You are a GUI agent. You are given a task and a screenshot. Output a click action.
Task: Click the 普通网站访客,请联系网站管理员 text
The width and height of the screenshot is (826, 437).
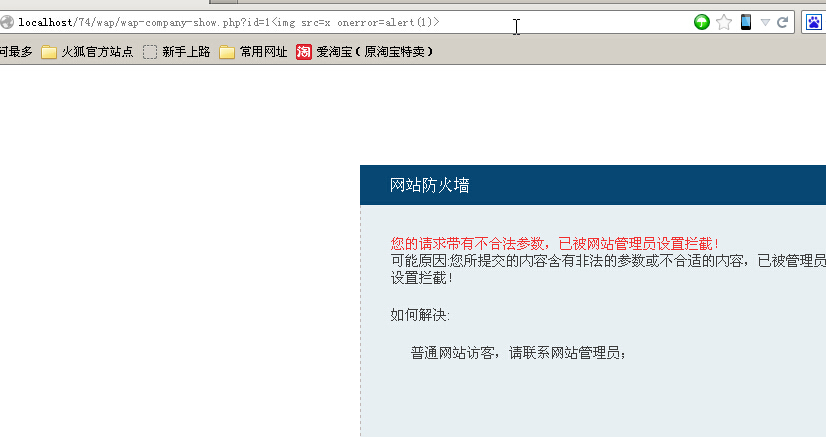[x=518, y=353]
